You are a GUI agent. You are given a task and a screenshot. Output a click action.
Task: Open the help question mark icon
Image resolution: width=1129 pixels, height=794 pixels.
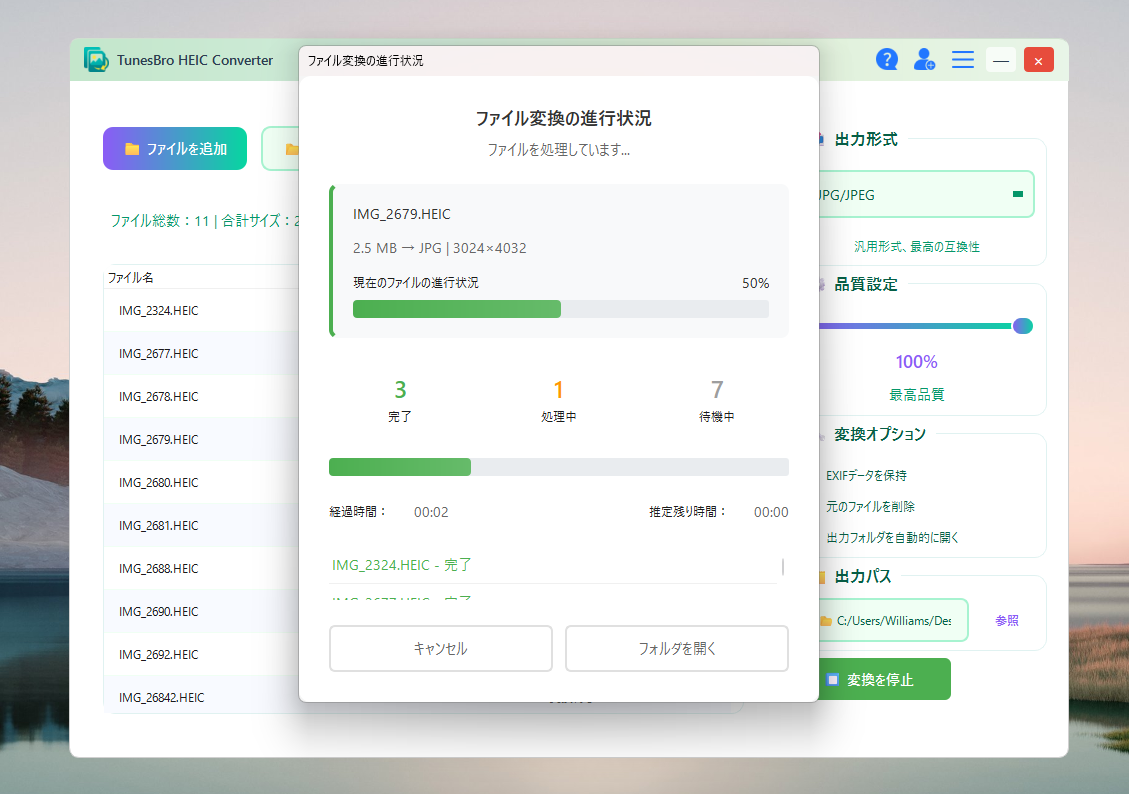point(886,60)
